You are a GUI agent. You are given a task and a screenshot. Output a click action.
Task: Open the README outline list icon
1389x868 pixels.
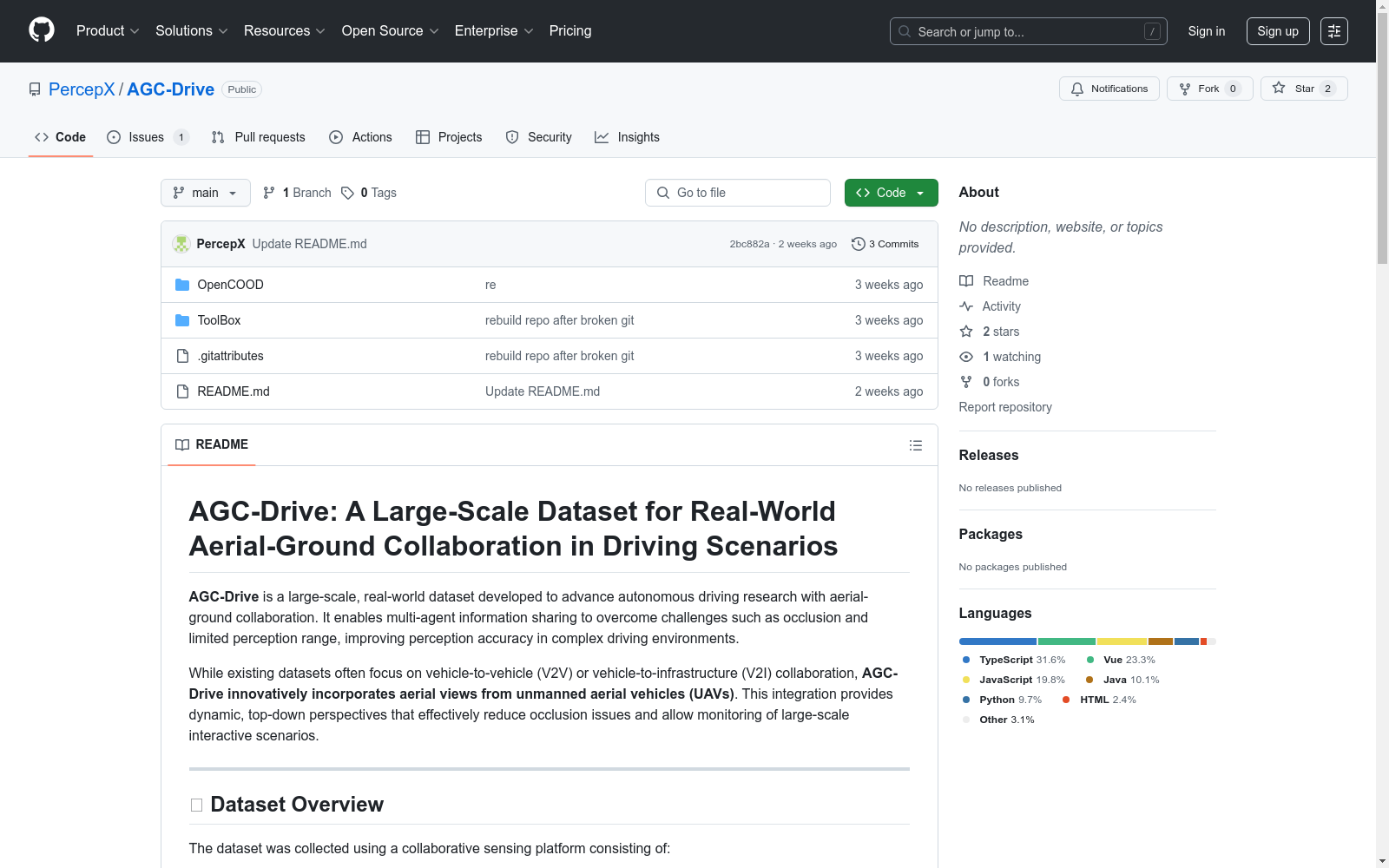pyautogui.click(x=915, y=445)
